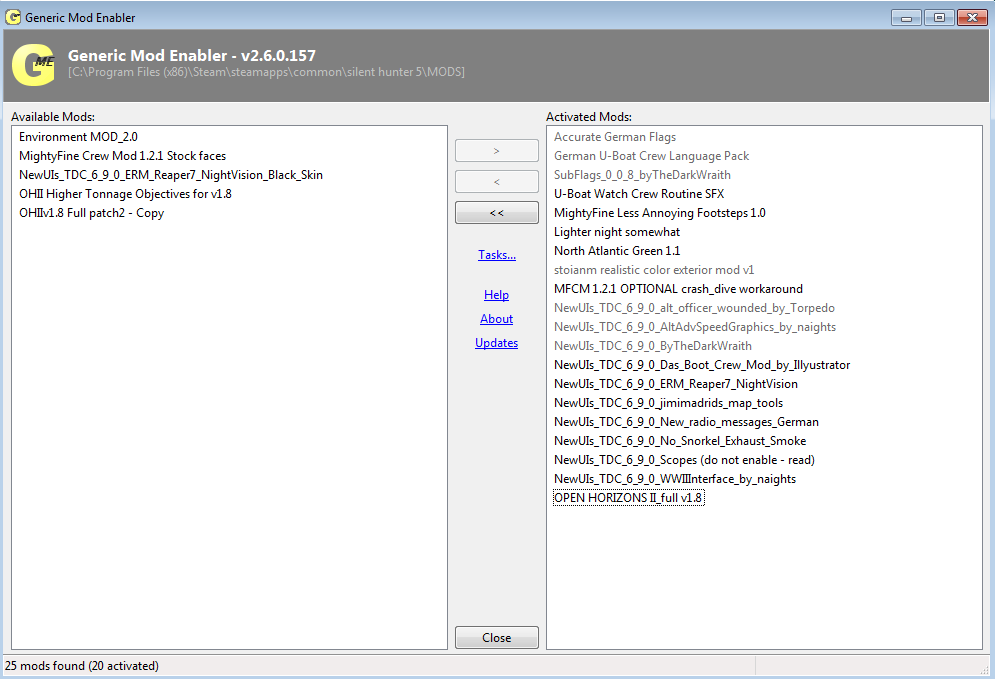Select OHII Higher Tonnage Objectives for v1.8
Image resolution: width=995 pixels, height=679 pixels.
pyautogui.click(x=125, y=194)
